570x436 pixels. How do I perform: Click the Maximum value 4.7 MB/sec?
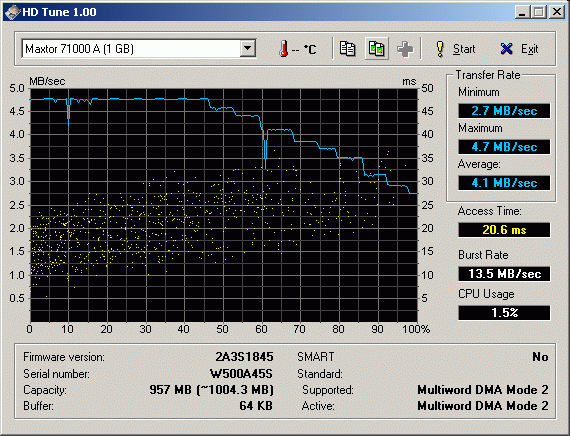(x=504, y=147)
